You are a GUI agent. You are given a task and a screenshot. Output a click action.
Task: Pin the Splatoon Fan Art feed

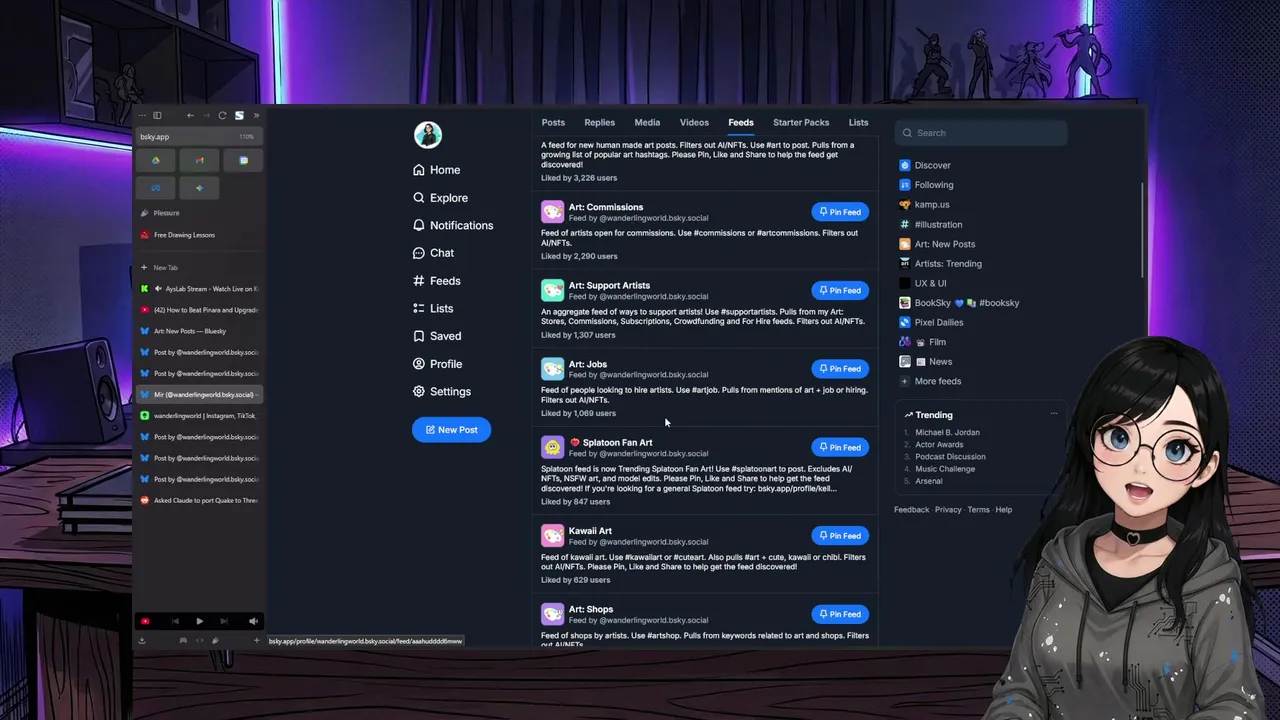[840, 447]
